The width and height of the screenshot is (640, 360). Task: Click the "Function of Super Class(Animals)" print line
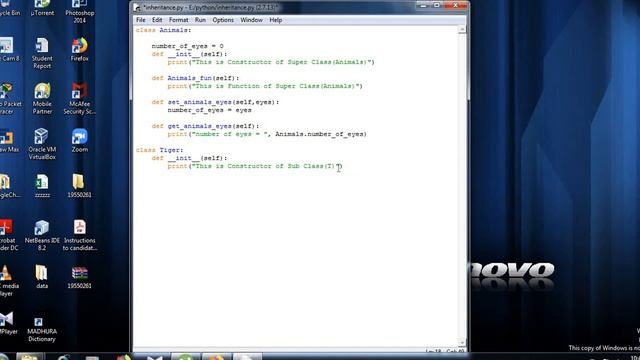(x=265, y=86)
